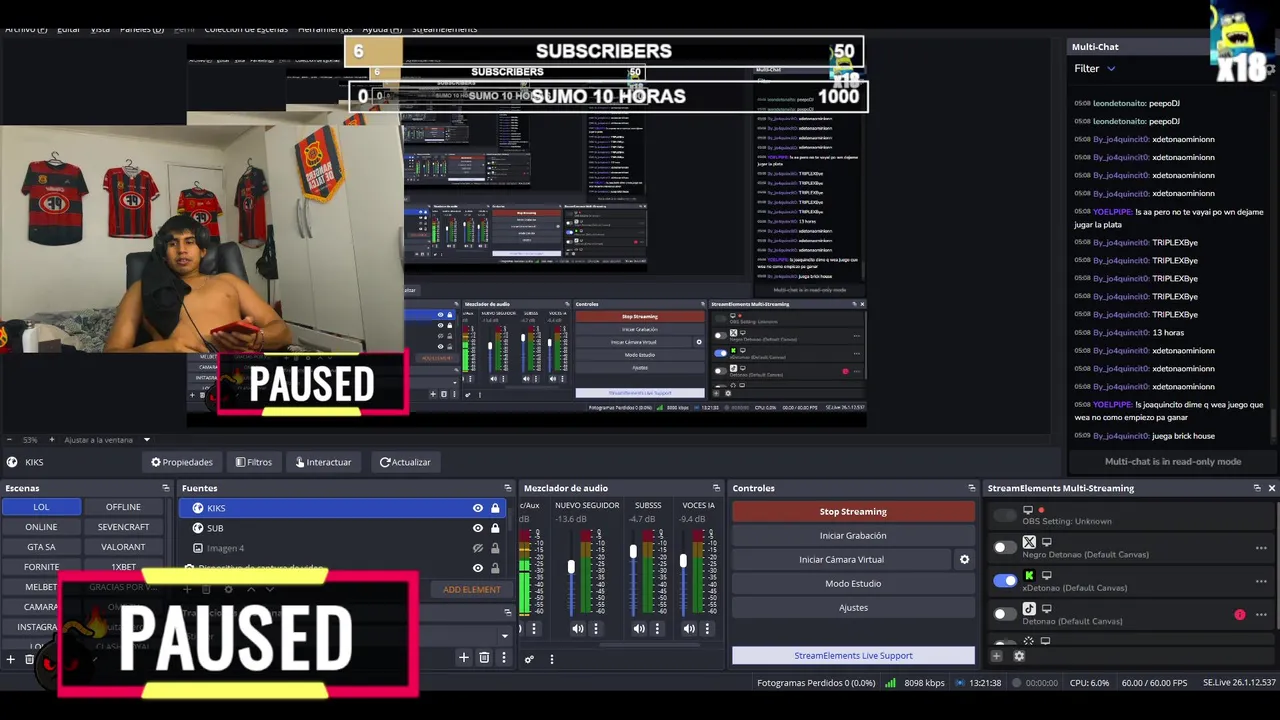Open the Ayuda menu
The image size is (1280, 720).
click(382, 29)
